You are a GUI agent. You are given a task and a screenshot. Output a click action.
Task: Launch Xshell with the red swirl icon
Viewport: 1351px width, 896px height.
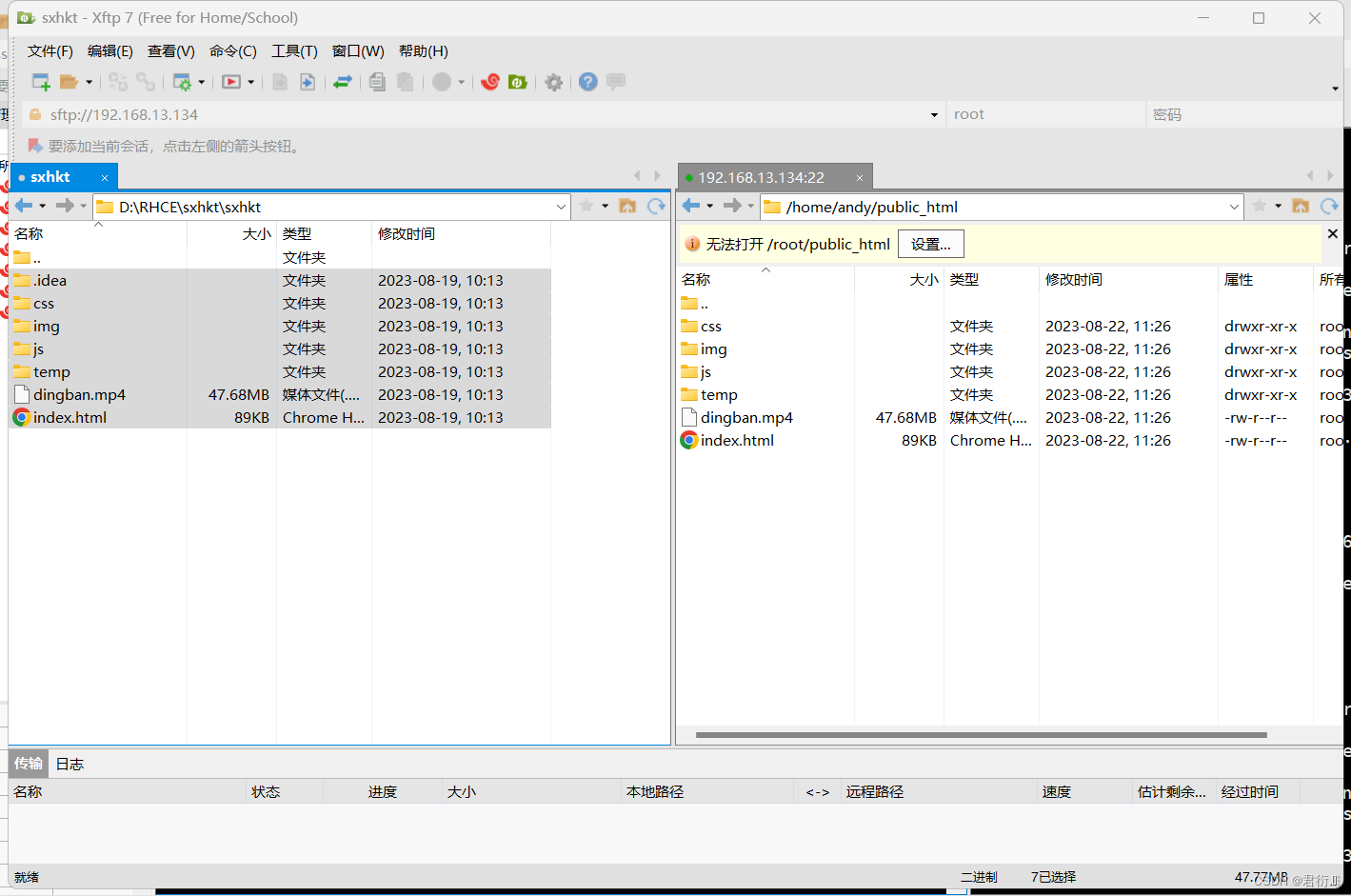pos(490,82)
